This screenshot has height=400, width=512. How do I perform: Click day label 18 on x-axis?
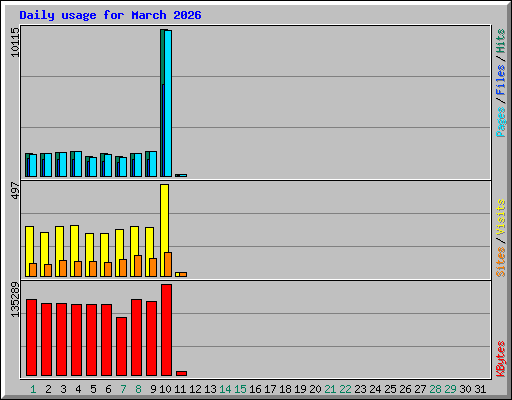[285, 389]
